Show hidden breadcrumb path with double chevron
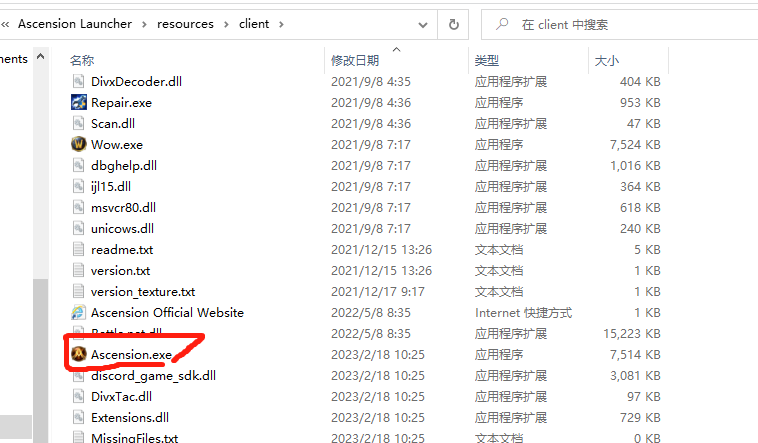 5,24
